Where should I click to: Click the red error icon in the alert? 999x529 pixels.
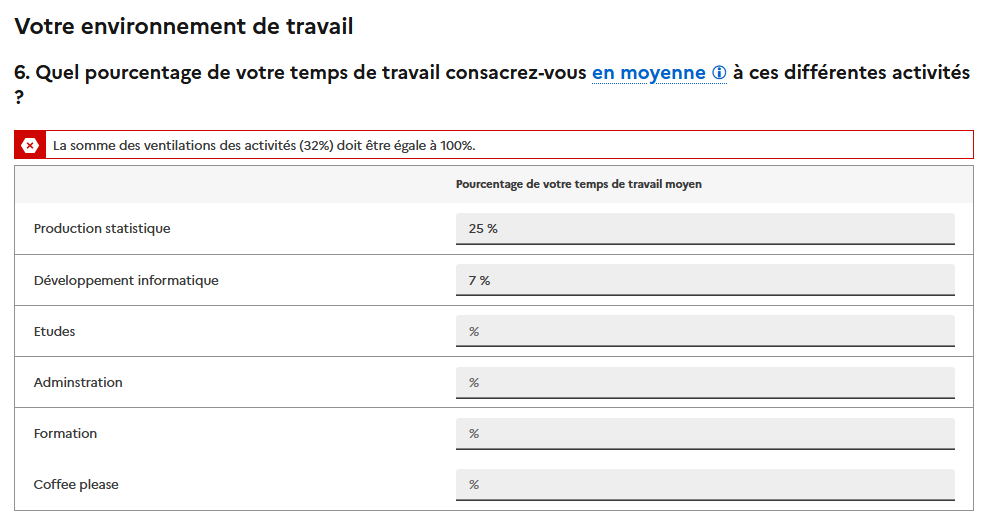point(30,145)
